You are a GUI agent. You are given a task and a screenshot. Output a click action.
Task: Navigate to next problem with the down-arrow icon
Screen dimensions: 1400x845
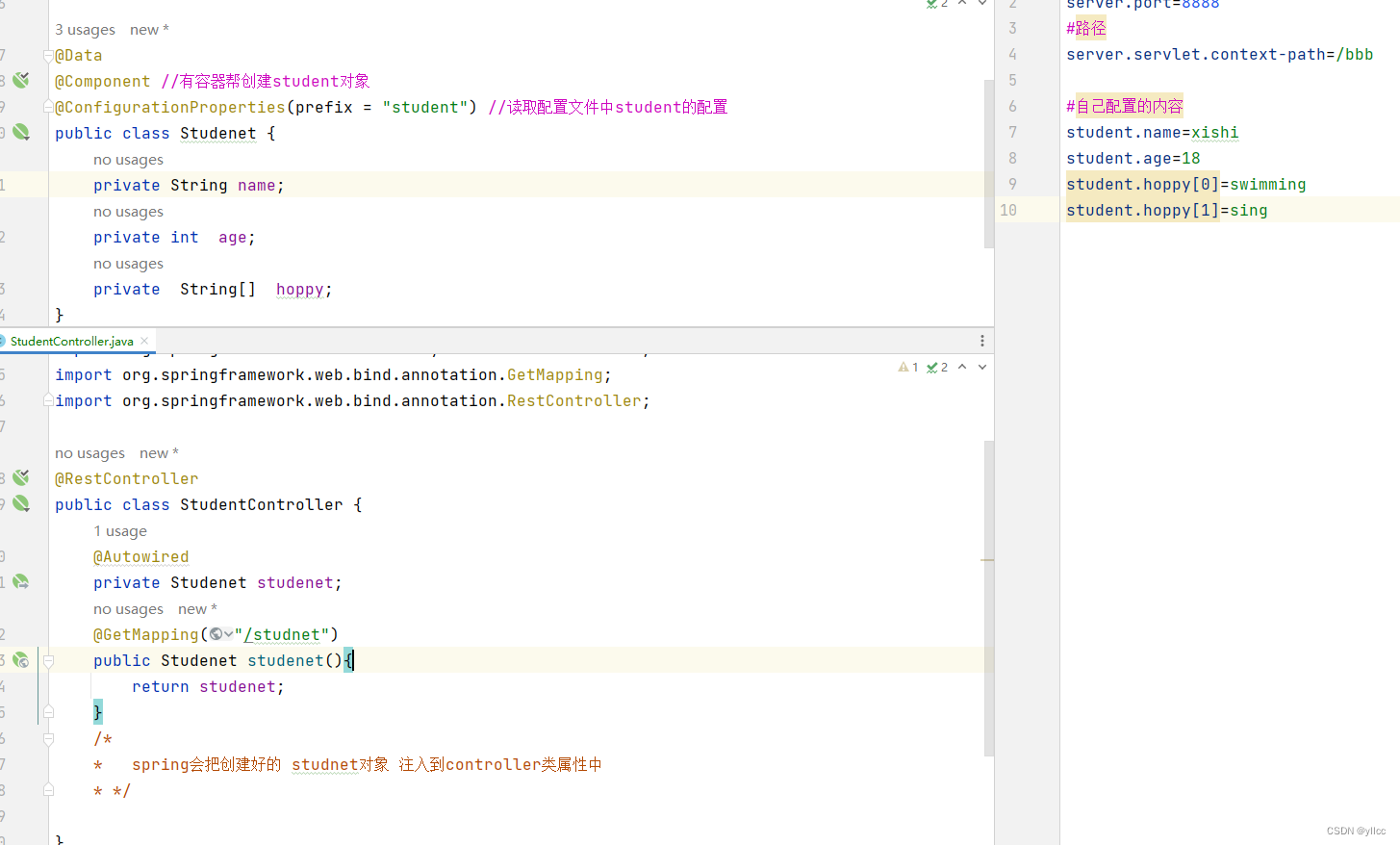coord(981,367)
